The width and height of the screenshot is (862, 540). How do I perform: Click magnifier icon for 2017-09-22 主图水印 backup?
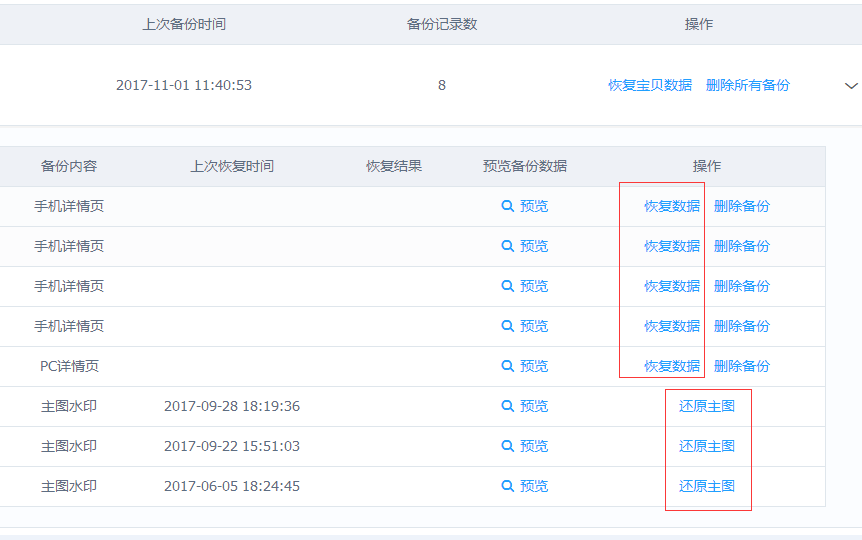[507, 447]
